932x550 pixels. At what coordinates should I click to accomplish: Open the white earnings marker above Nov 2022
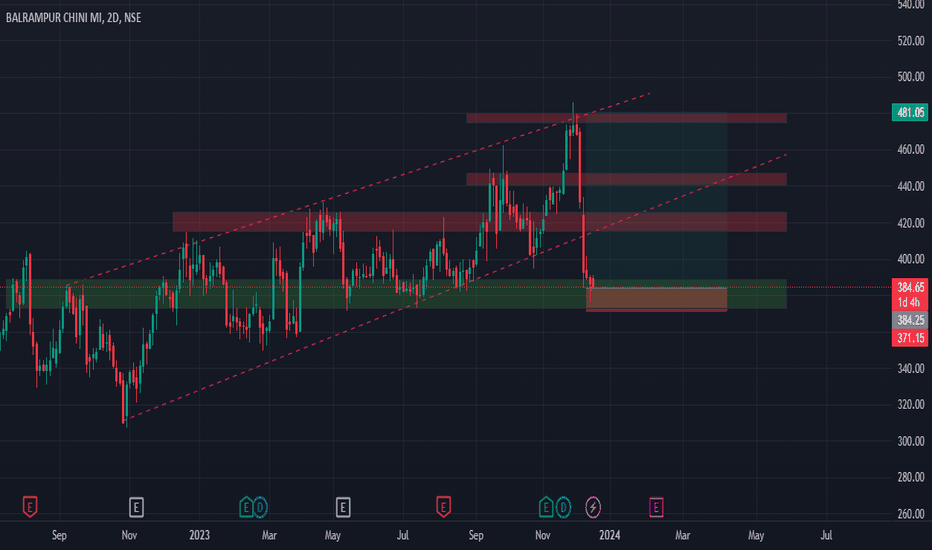(x=136, y=507)
